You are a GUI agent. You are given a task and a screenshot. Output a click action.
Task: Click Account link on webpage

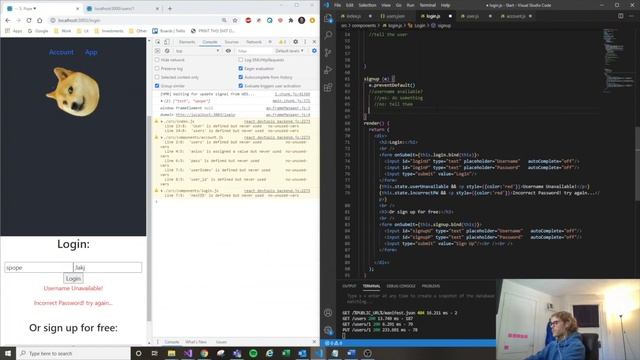click(61, 52)
